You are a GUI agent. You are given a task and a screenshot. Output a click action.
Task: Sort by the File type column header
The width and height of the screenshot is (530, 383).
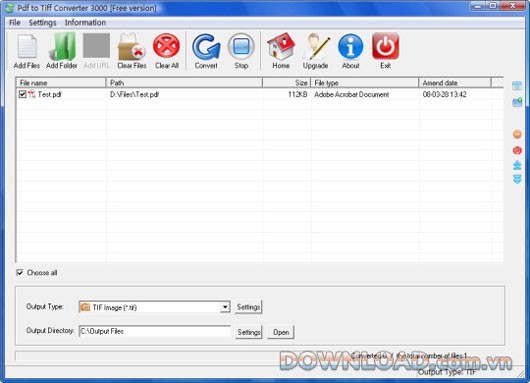pyautogui.click(x=365, y=83)
